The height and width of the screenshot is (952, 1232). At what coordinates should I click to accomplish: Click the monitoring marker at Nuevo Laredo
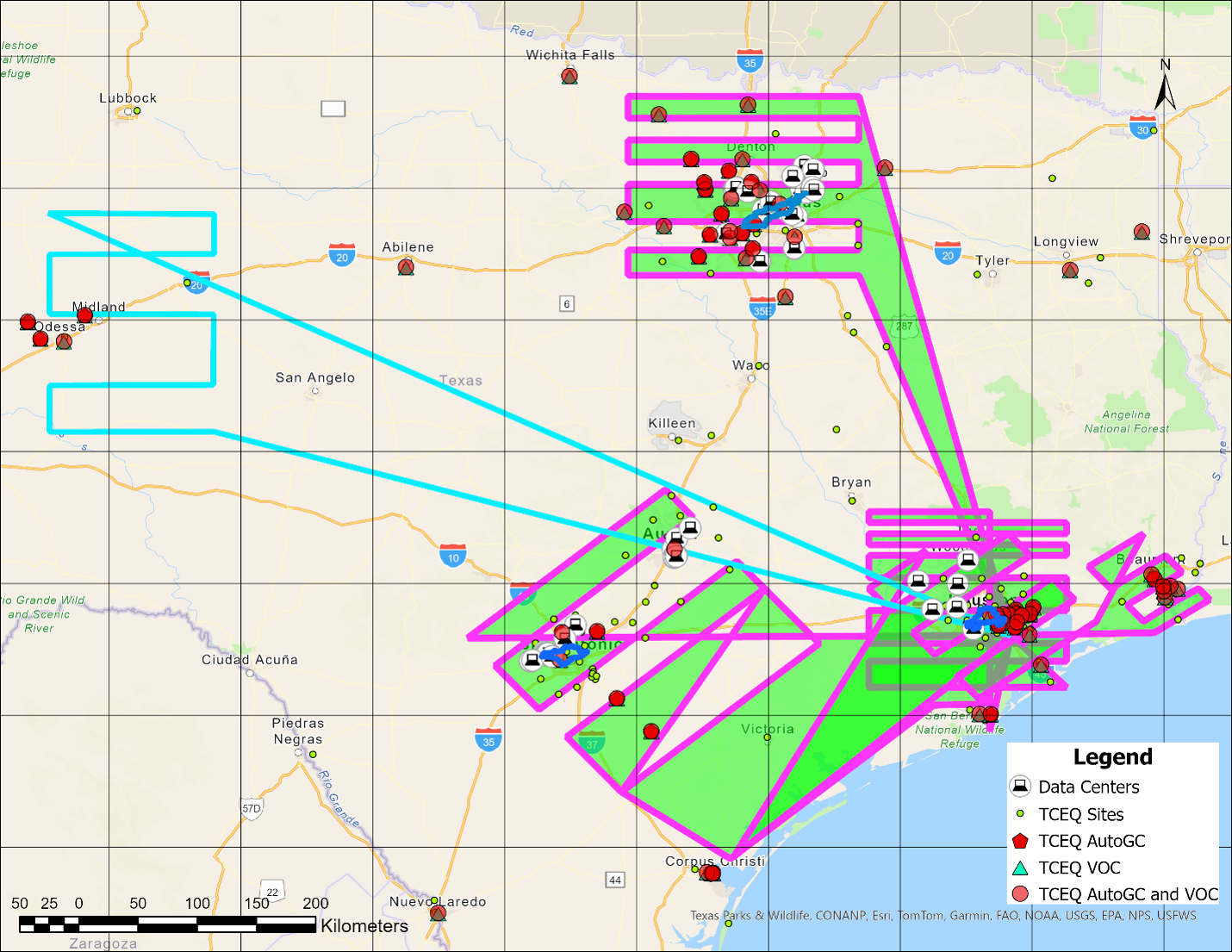tap(438, 912)
